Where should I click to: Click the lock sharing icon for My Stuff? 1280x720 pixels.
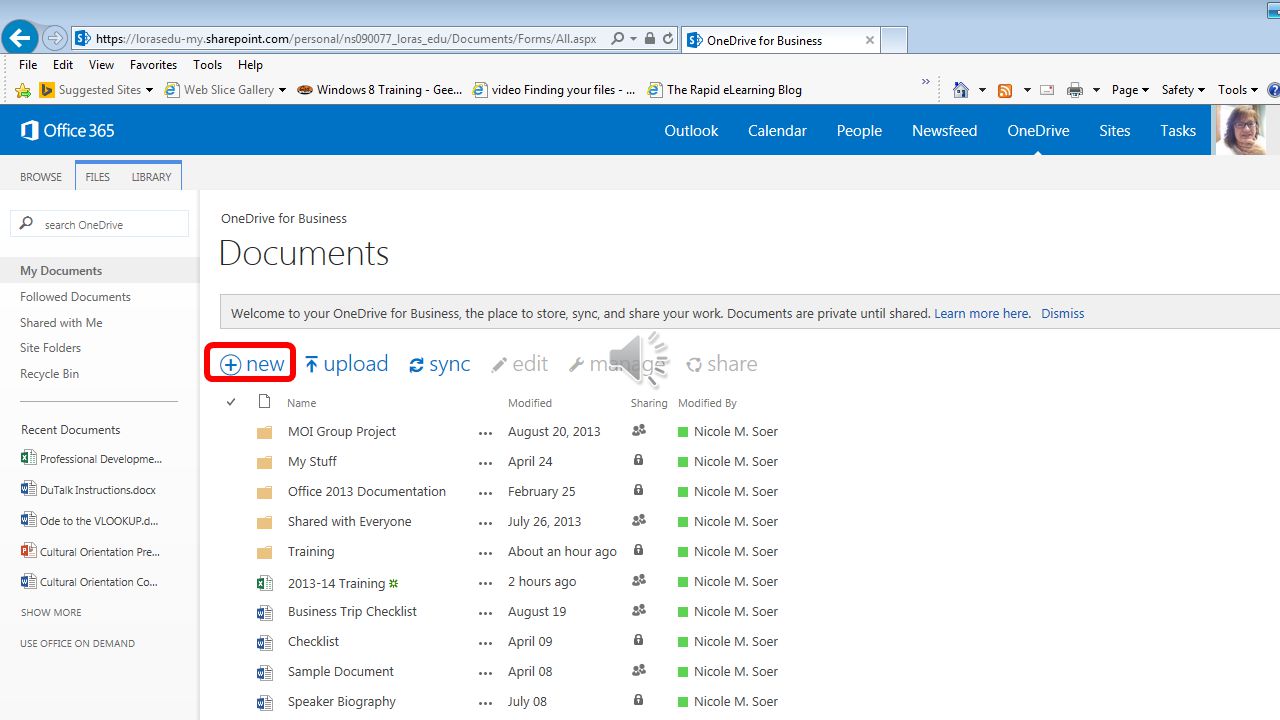pyautogui.click(x=638, y=461)
